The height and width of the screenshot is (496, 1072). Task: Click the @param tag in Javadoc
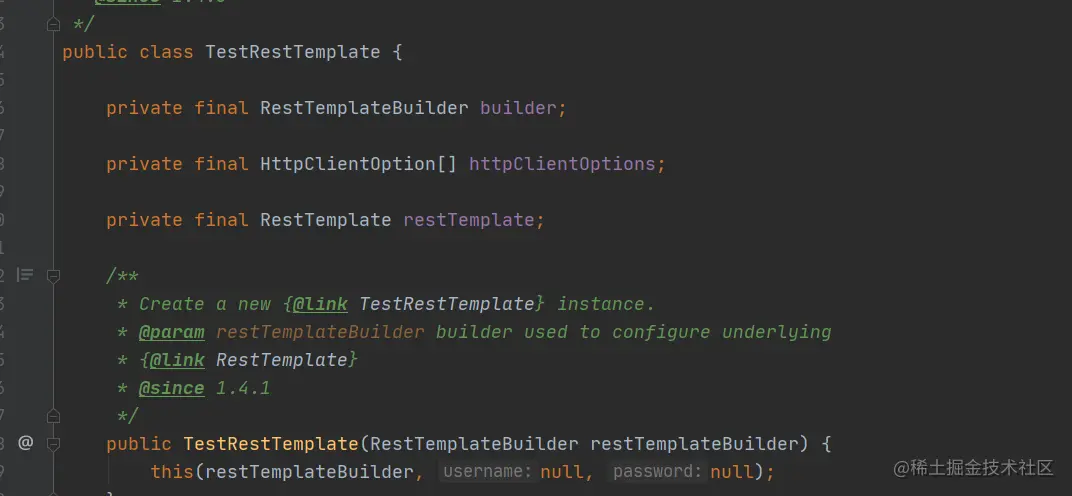(171, 332)
